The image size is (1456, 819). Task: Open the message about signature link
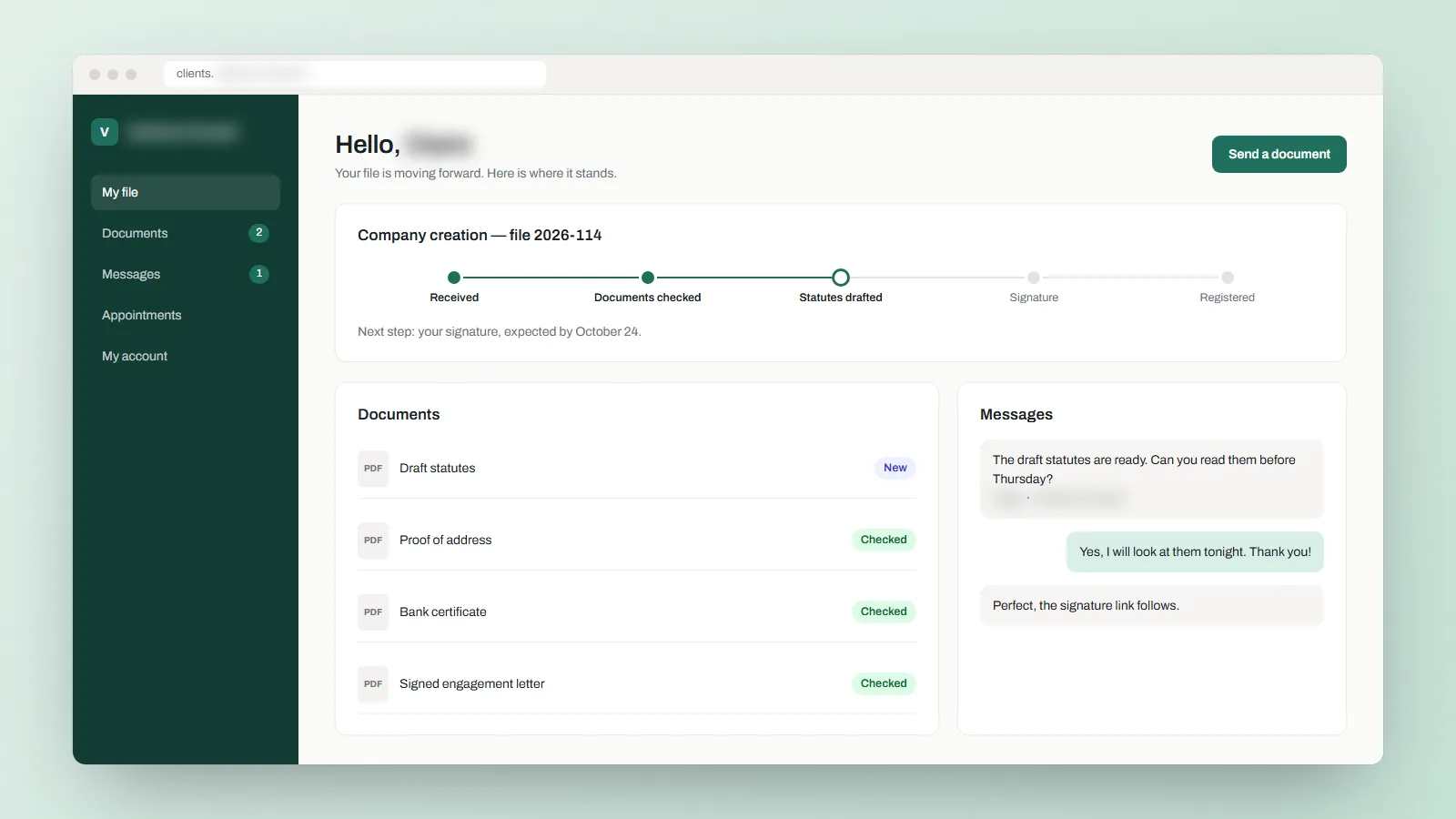coord(1151,605)
